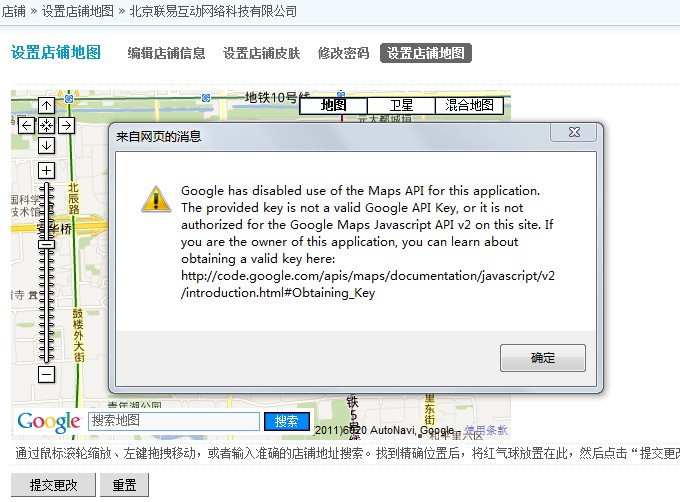Click the yellow warning icon in dialog

[156, 199]
